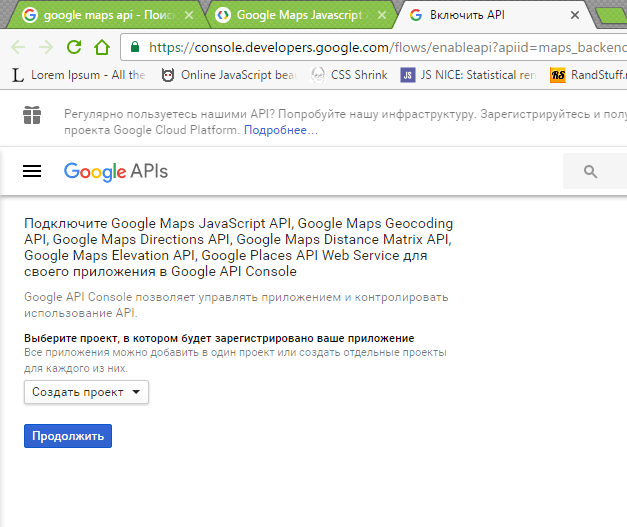Open the 'Lorem Ipsum - All the' bookmark

[78, 75]
